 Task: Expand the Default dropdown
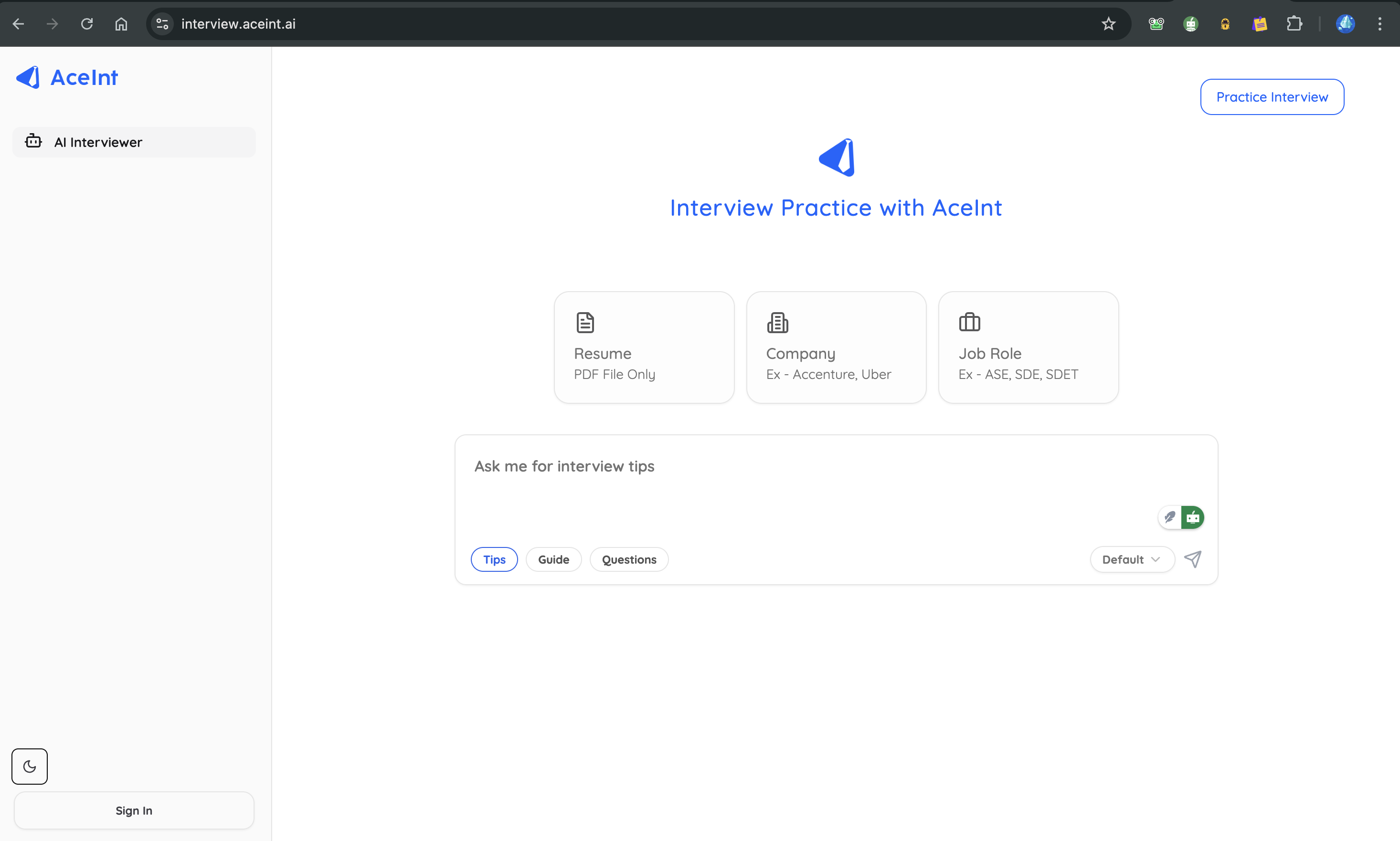tap(1132, 559)
